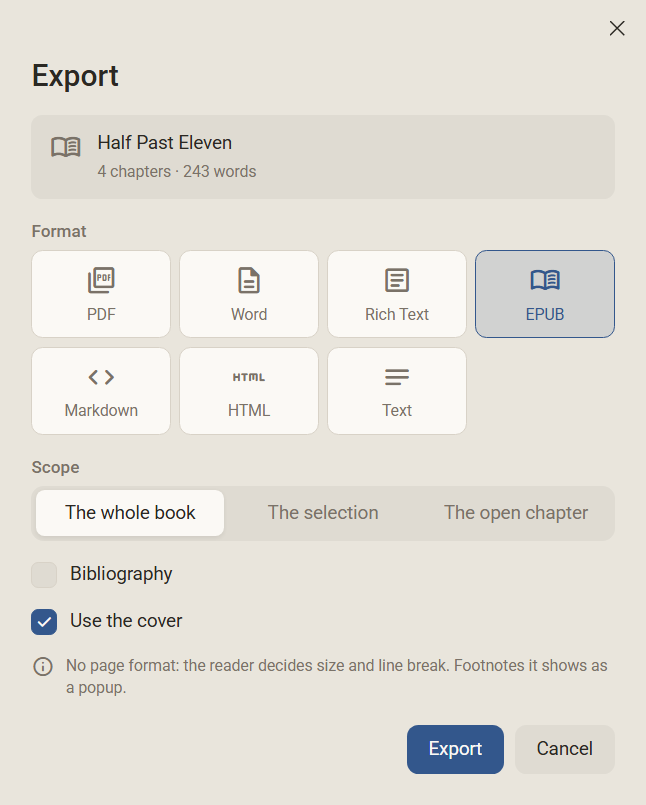Click the Half Past Eleven book title
The height and width of the screenshot is (805, 646).
tap(165, 143)
